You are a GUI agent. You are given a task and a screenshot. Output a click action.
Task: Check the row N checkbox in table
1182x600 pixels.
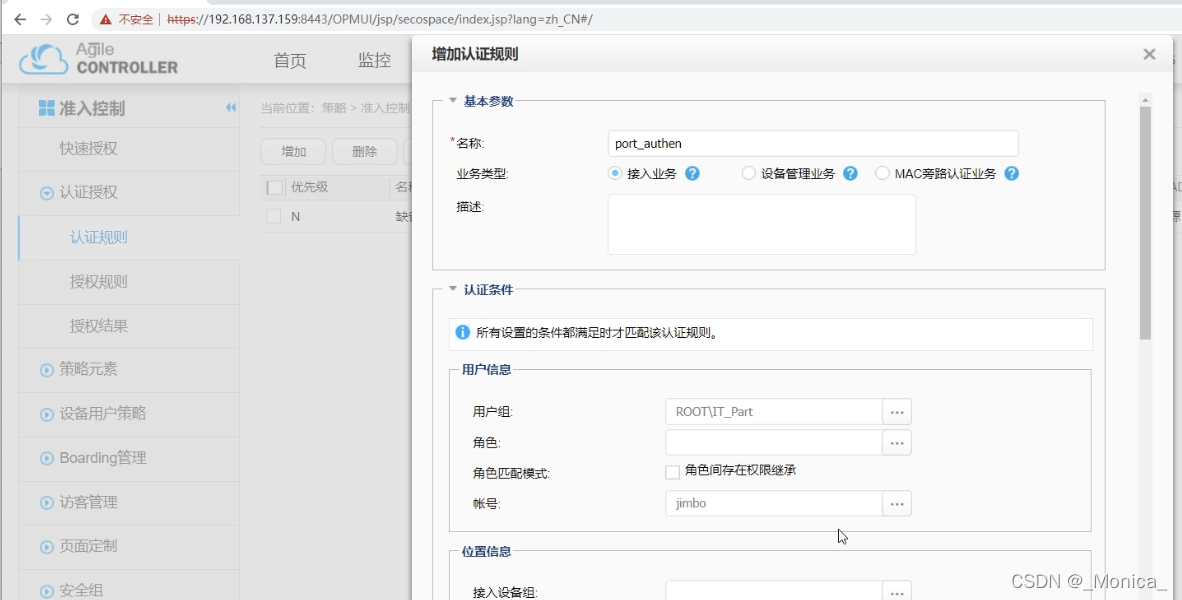[273, 216]
